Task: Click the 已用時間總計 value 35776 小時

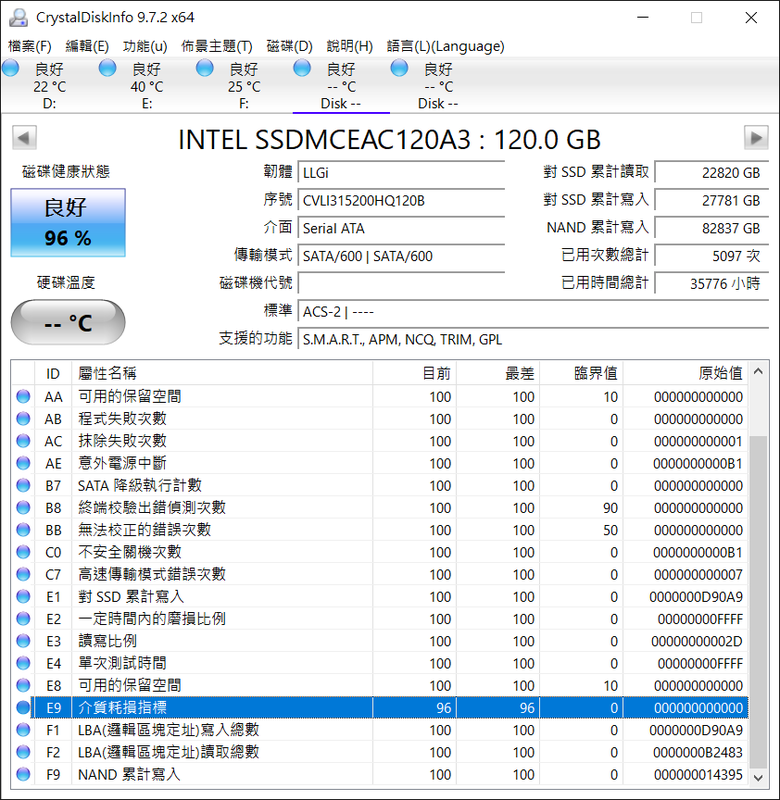Action: (711, 283)
